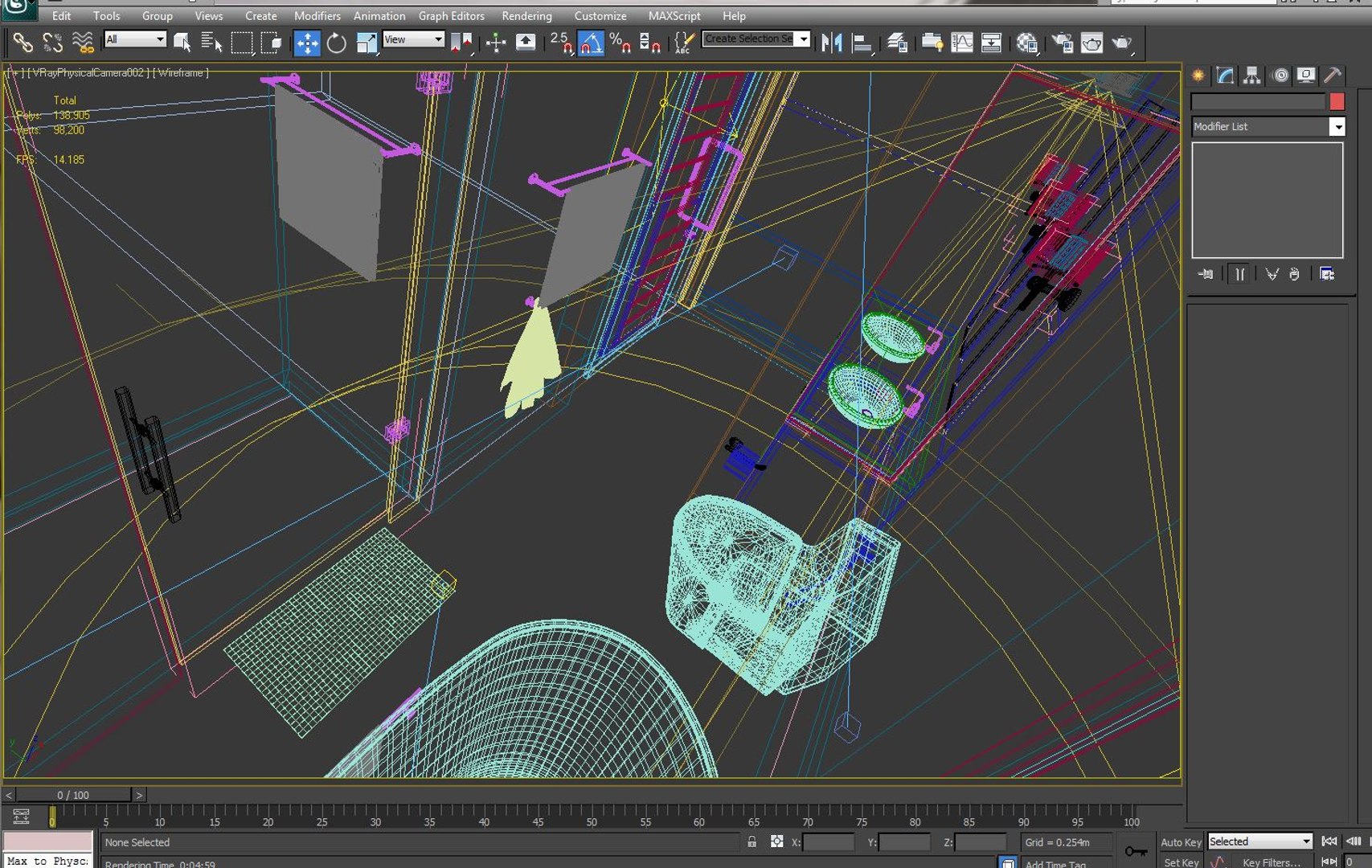This screenshot has height=868, width=1372.
Task: Toggle Window/Crossing selection mode
Action: coord(271,43)
